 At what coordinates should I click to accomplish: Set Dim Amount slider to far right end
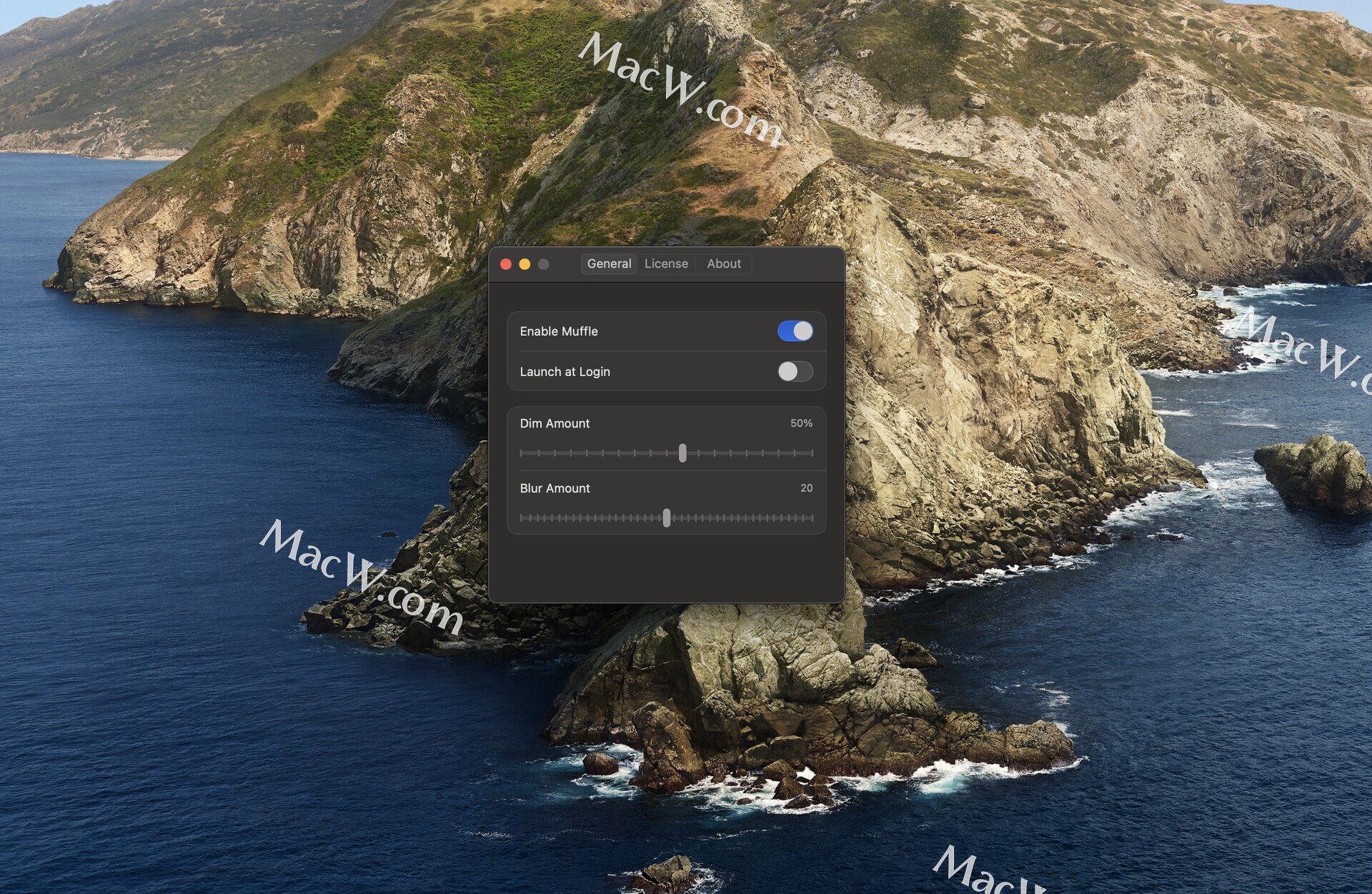coord(812,453)
